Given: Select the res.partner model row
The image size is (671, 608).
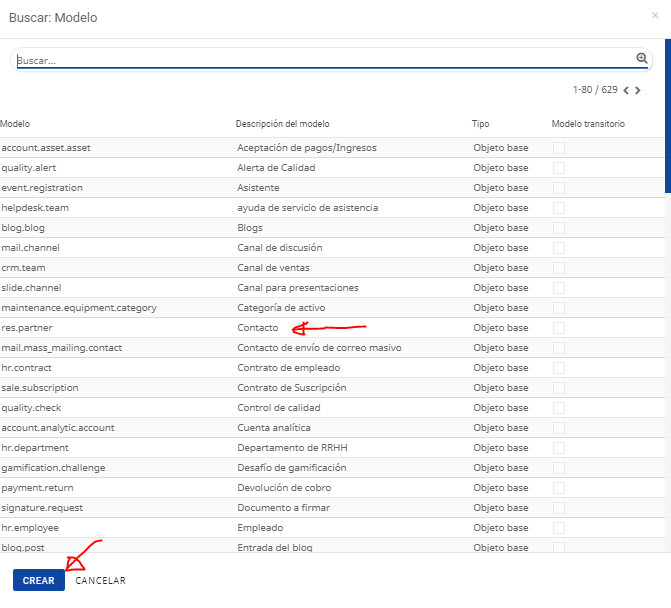Looking at the screenshot, I should tap(332, 328).
